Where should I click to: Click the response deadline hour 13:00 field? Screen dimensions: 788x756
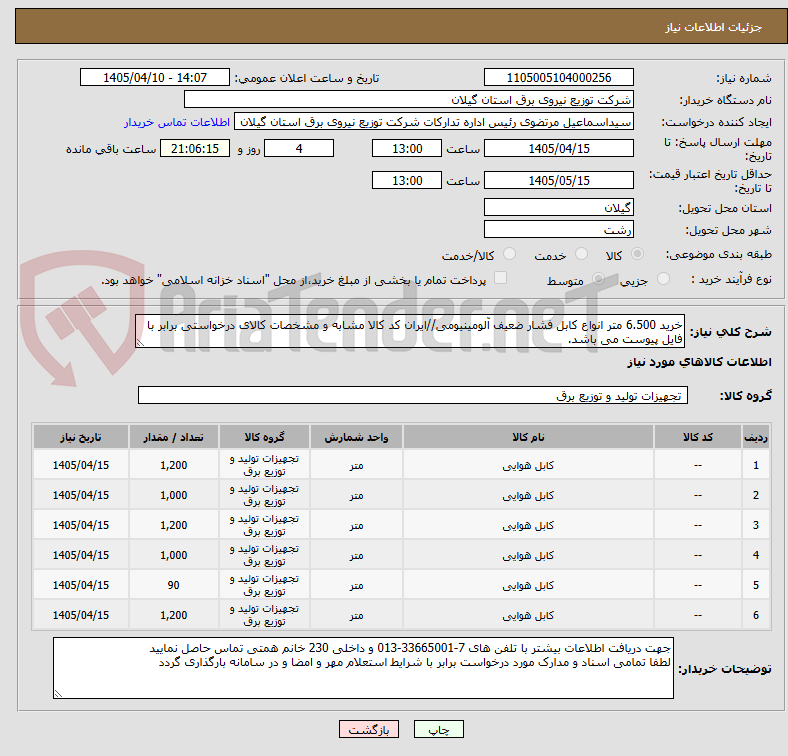(407, 148)
